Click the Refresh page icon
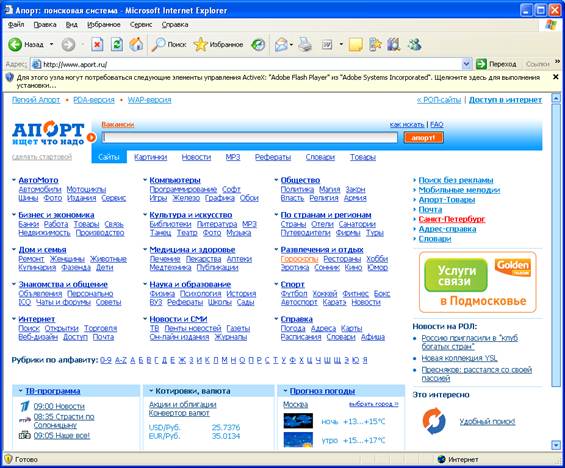 click(x=117, y=45)
